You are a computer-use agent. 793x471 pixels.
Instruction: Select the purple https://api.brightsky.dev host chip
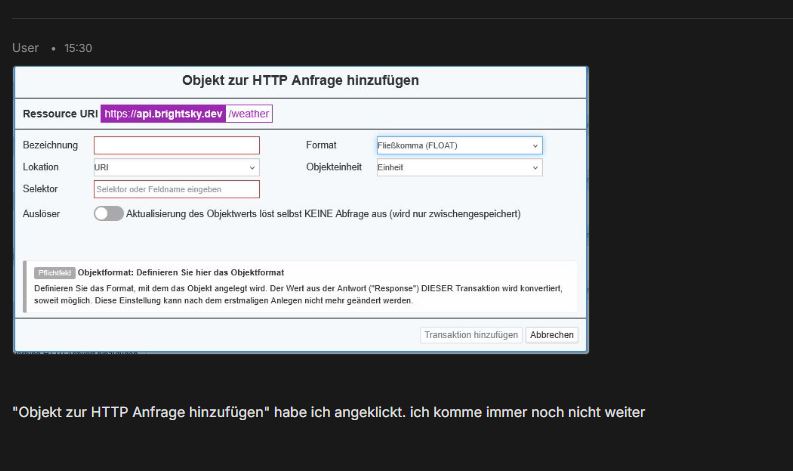coord(163,114)
